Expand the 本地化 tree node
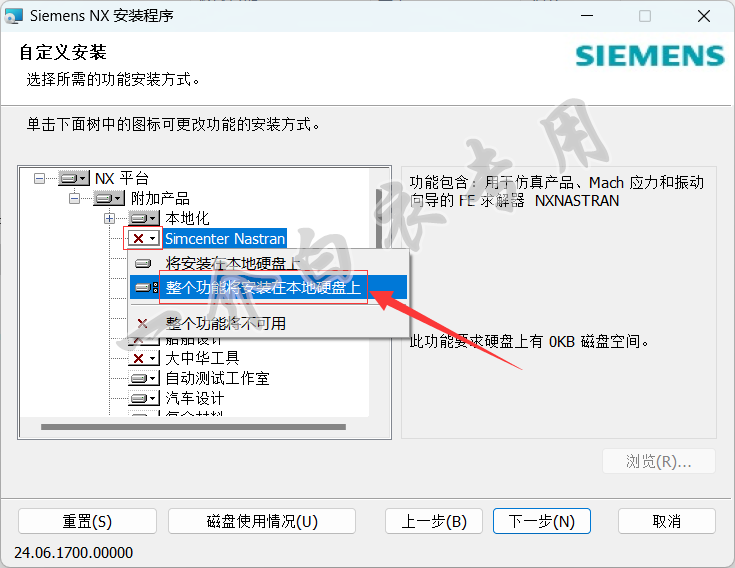The width and height of the screenshot is (735, 568). 109,218
